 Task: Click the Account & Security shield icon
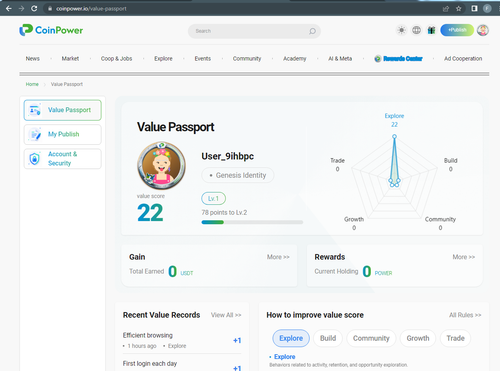35,159
